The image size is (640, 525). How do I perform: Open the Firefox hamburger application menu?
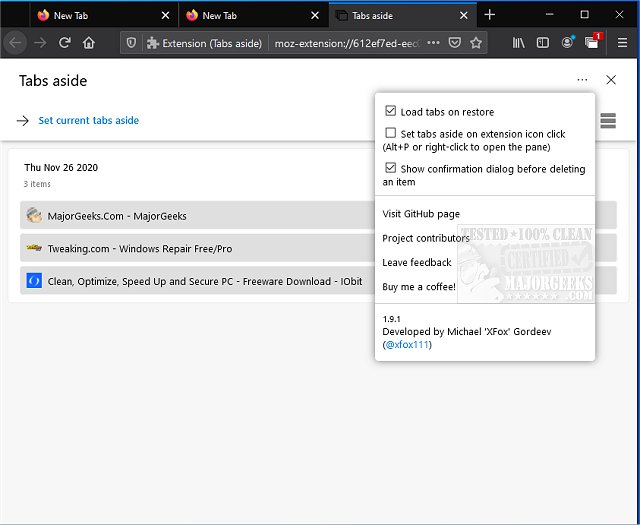click(x=619, y=43)
